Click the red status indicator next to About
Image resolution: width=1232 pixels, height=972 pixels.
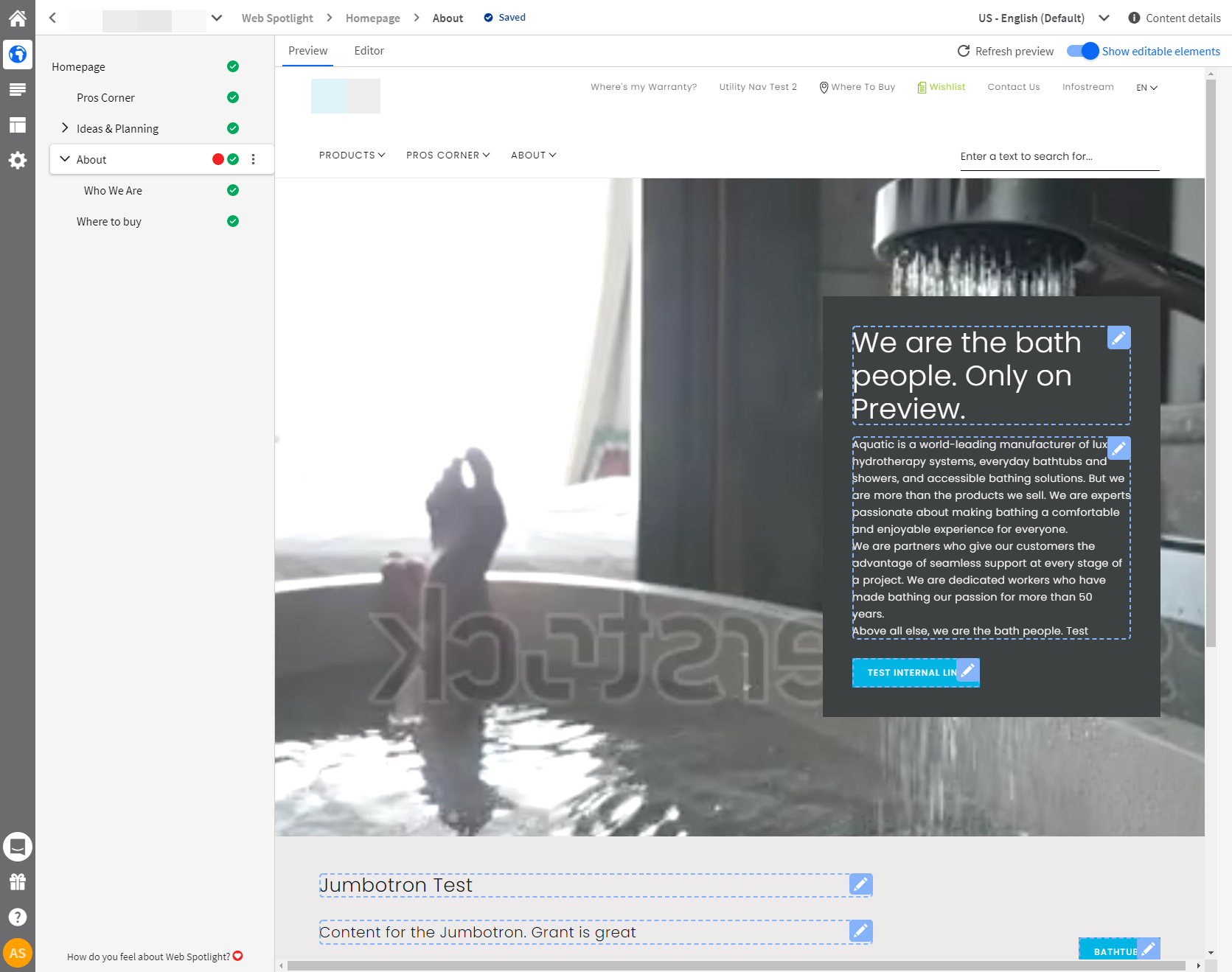[217, 158]
